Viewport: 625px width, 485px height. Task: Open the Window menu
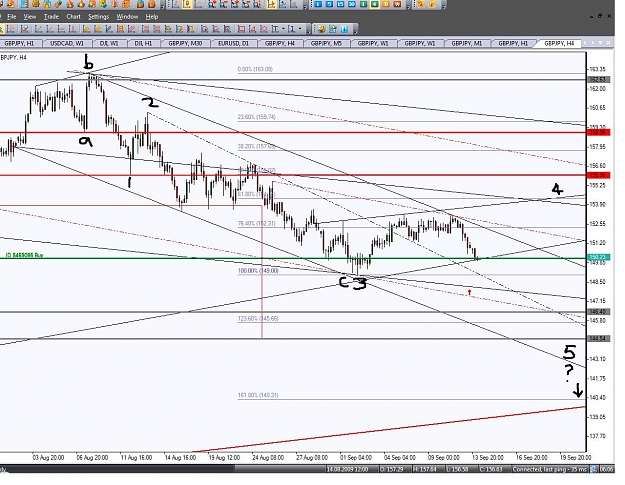[x=127, y=17]
